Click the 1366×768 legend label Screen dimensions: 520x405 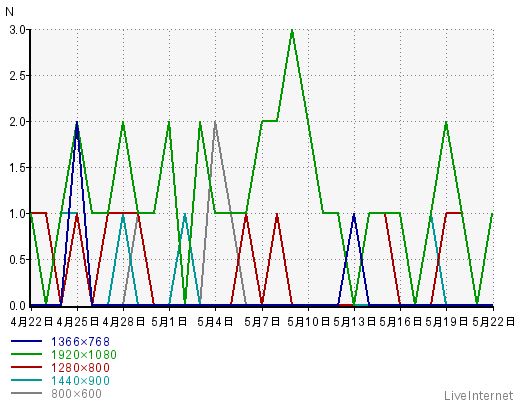point(80,342)
